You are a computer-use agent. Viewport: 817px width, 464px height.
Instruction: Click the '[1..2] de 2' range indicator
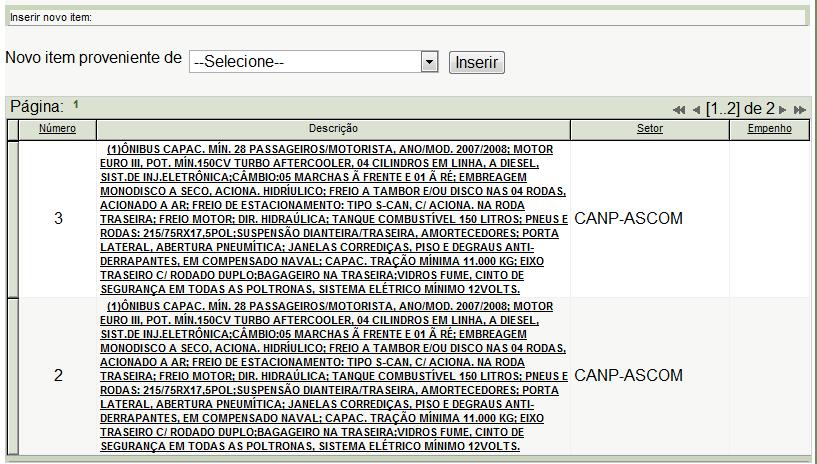pos(740,109)
